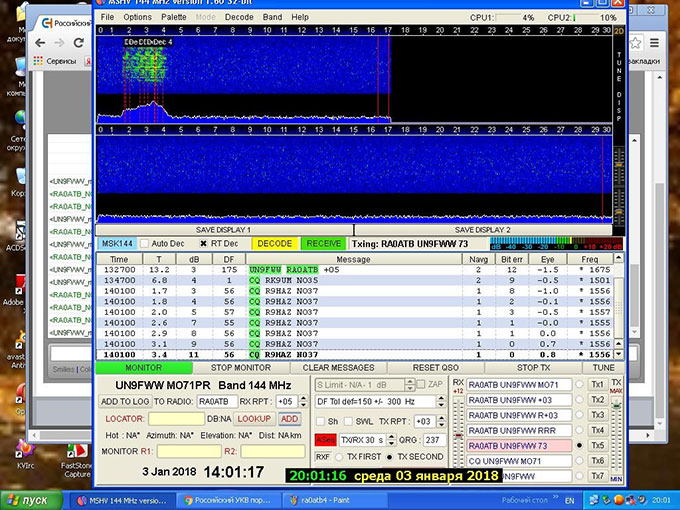
Task: Toggle the RT Dec checkbox
Action: [x=203, y=244]
